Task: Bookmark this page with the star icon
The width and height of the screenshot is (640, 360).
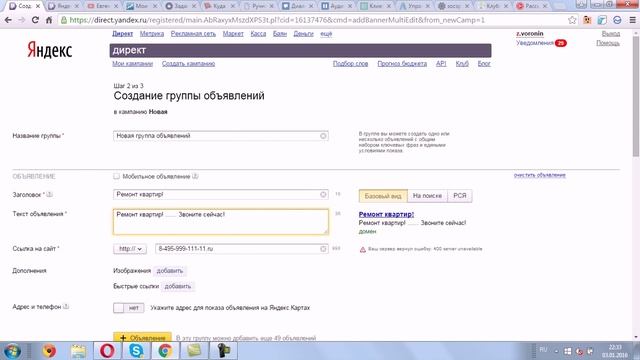Action: click(x=572, y=20)
